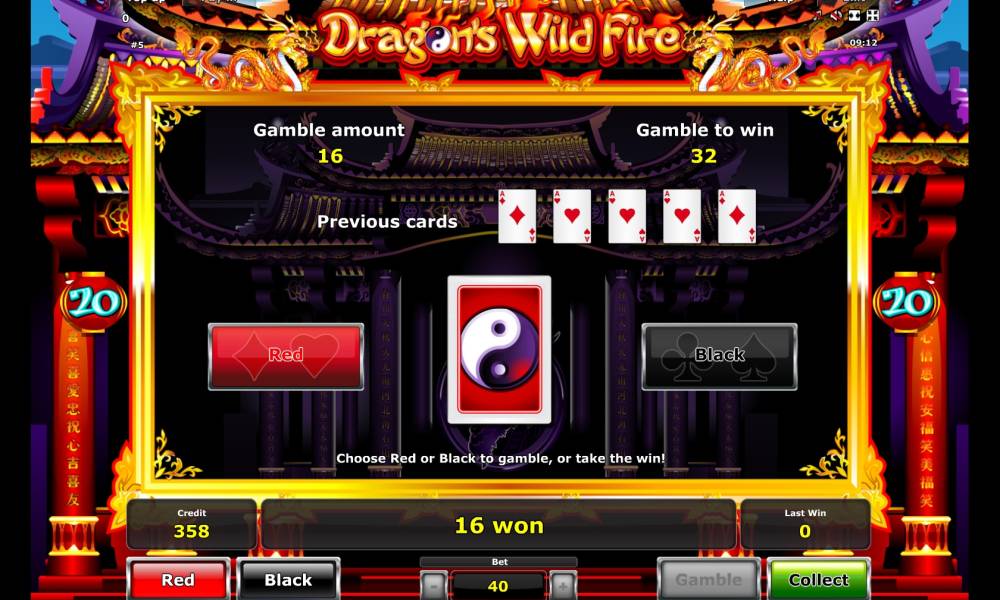
Task: Click the four-square grid icon at top right
Action: coord(873,15)
